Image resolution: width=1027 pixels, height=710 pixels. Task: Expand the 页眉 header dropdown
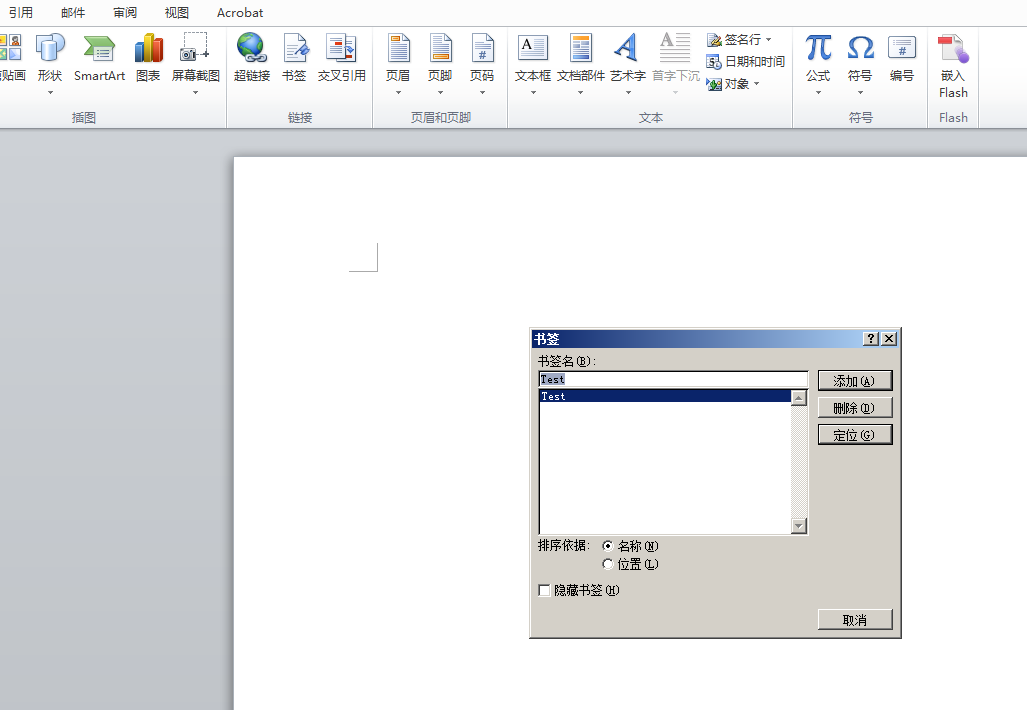click(398, 93)
